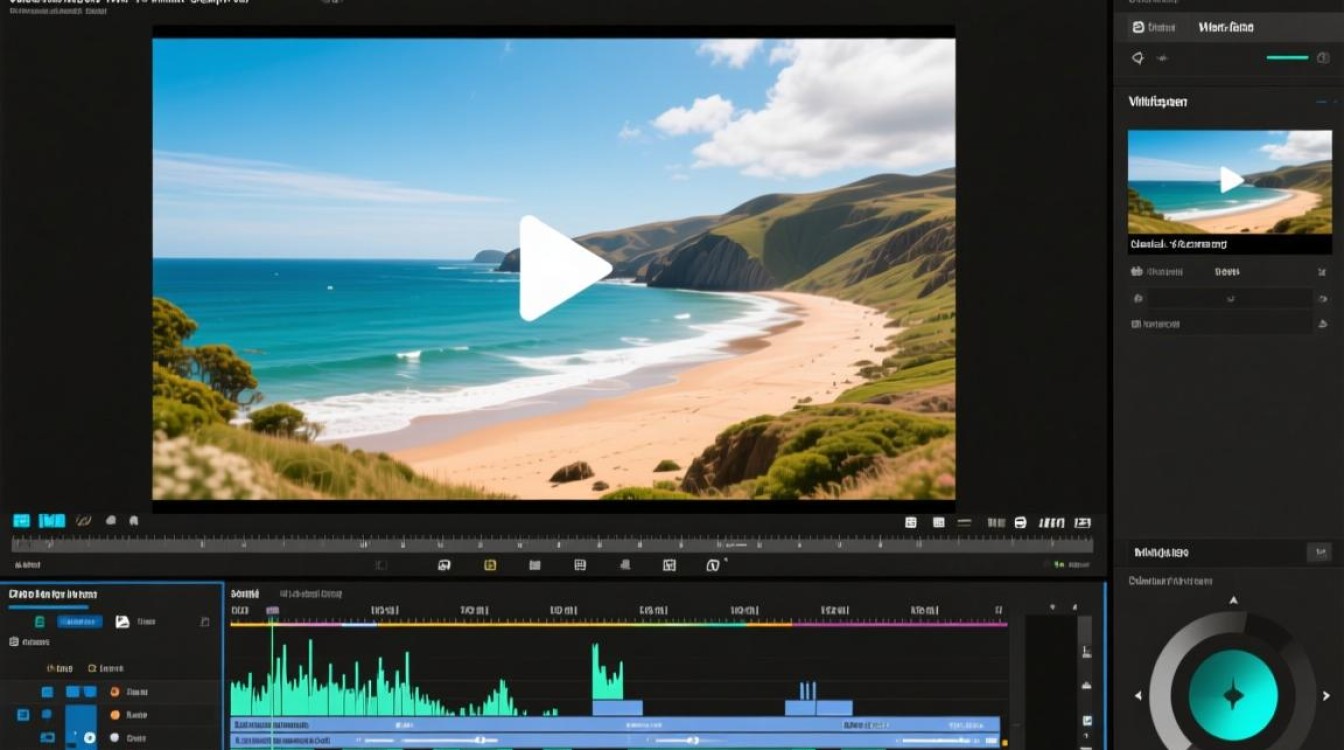This screenshot has height=750, width=1344.
Task: Switch to the bold white tab in the right panel
Action: [x=1226, y=27]
